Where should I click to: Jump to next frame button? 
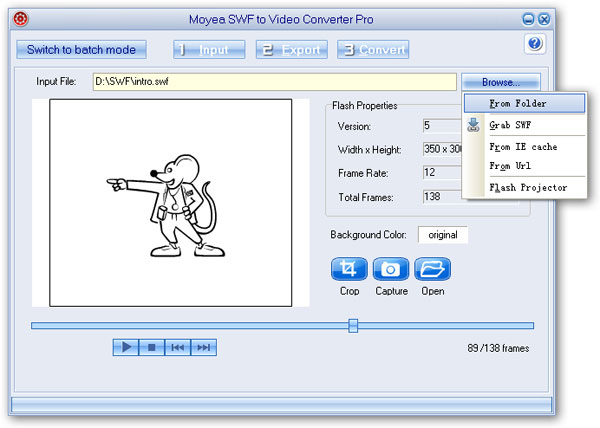coord(204,347)
